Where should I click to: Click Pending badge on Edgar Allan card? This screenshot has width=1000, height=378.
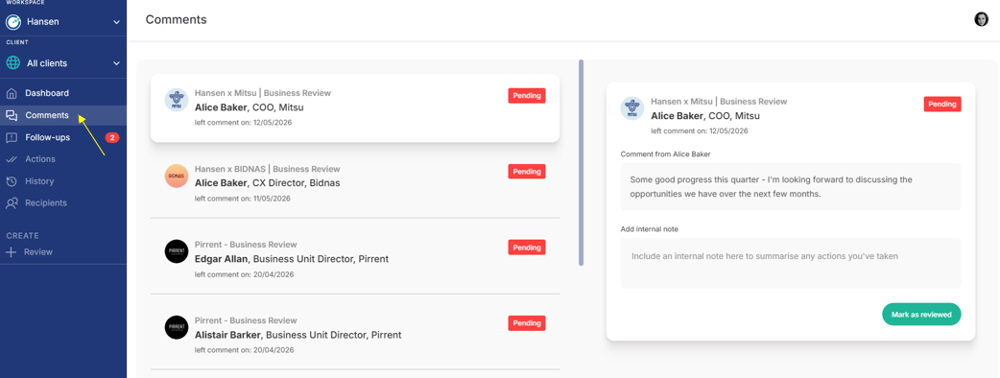pyautogui.click(x=527, y=247)
